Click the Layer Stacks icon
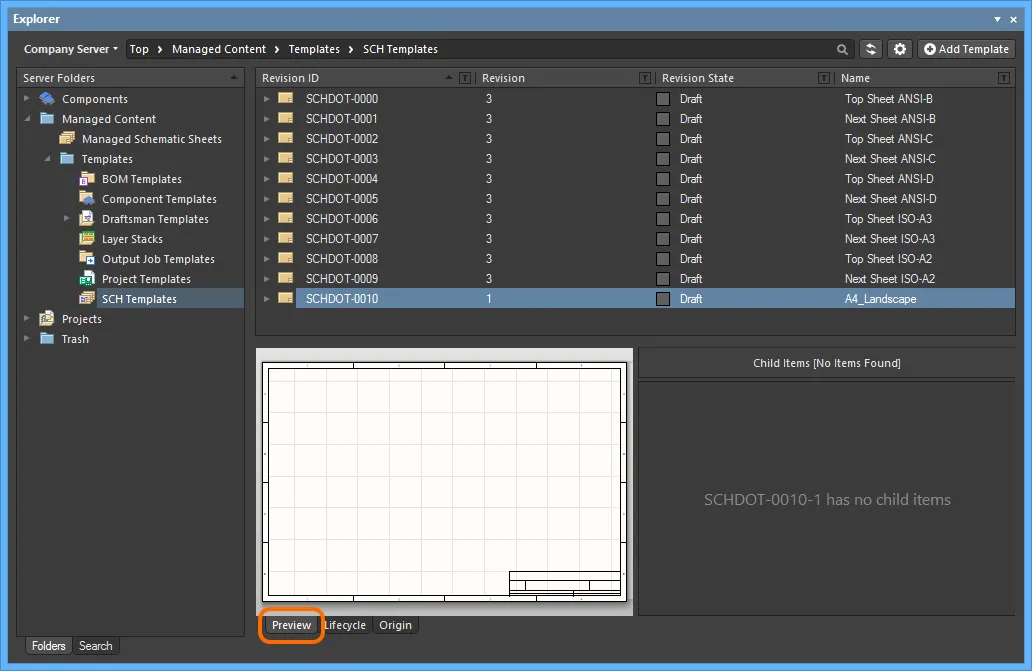Image resolution: width=1032 pixels, height=671 pixels. click(87, 239)
